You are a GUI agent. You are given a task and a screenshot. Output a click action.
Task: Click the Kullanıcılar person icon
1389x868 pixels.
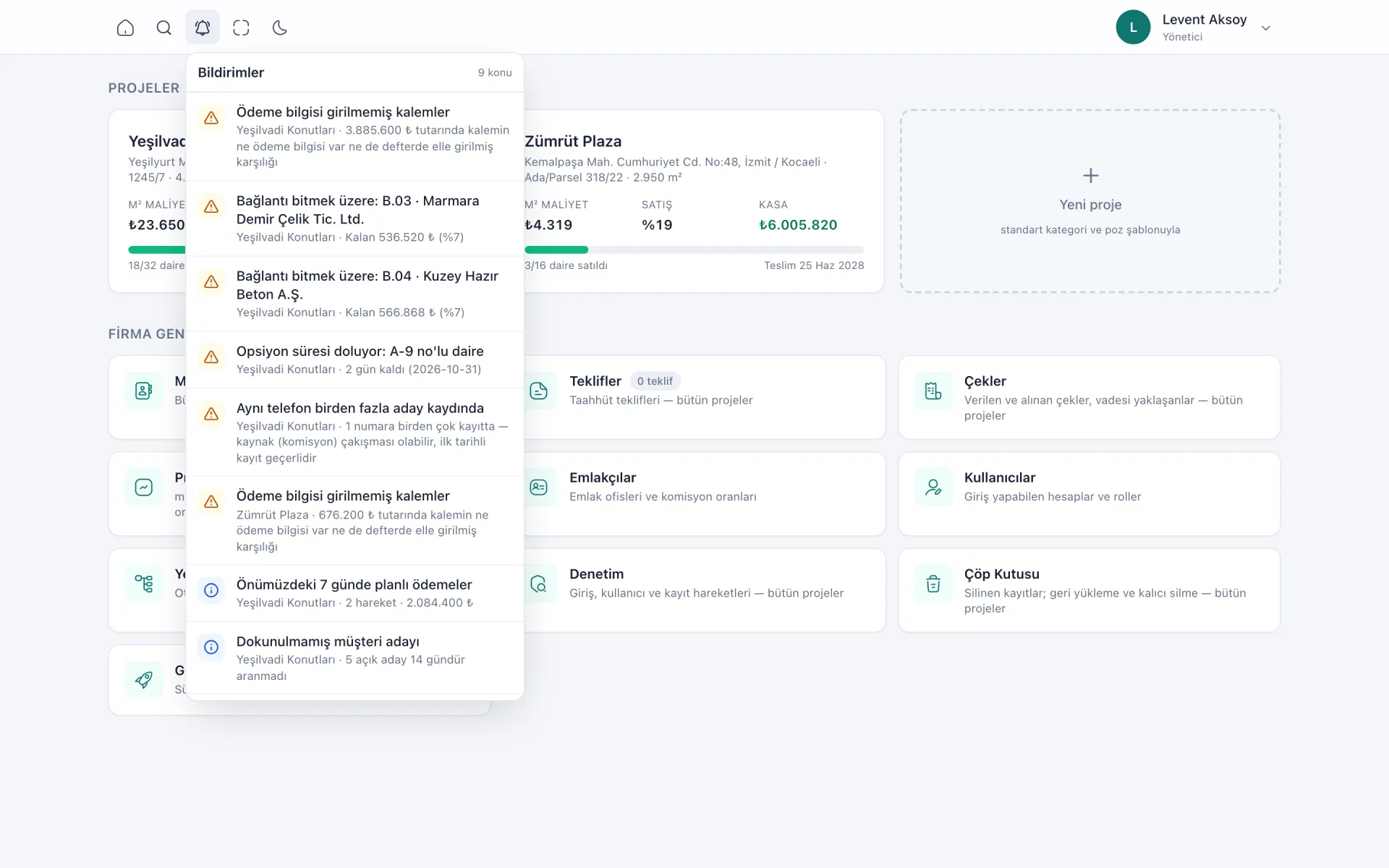933,488
